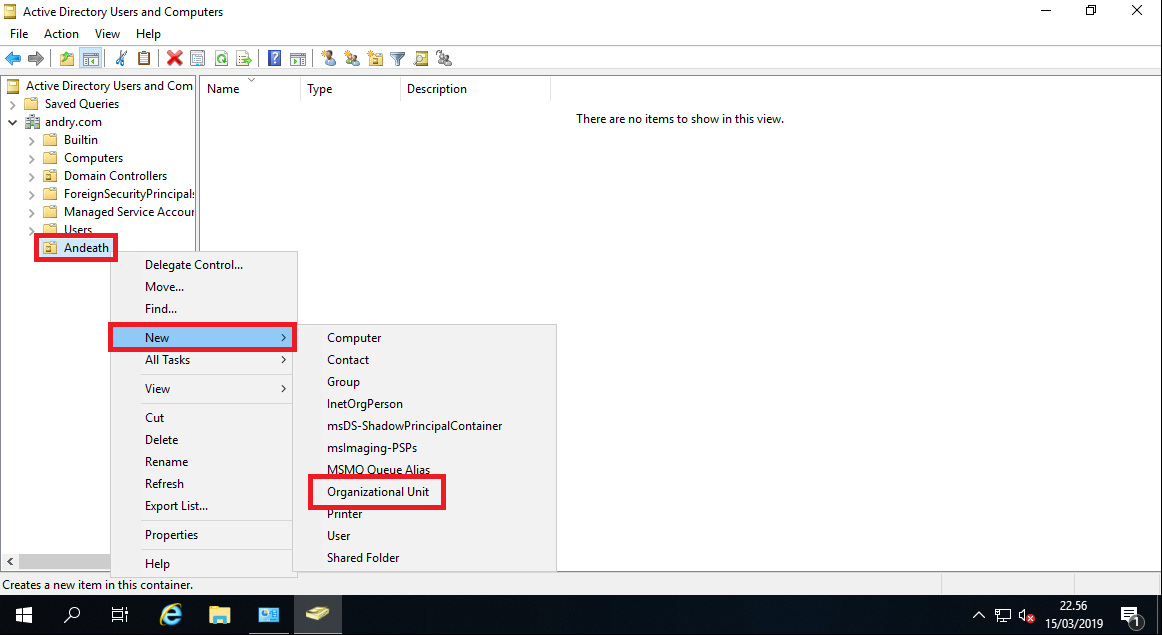Sort by the Name column header
The width and height of the screenshot is (1162, 635).
[250, 89]
